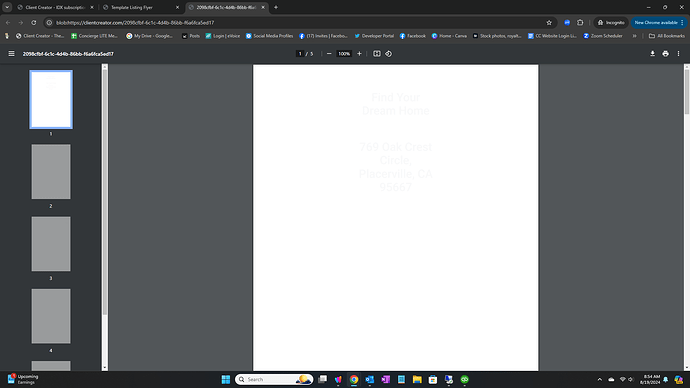Image resolution: width=690 pixels, height=388 pixels.
Task: Zoom in with the plus icon
Action: (x=359, y=54)
